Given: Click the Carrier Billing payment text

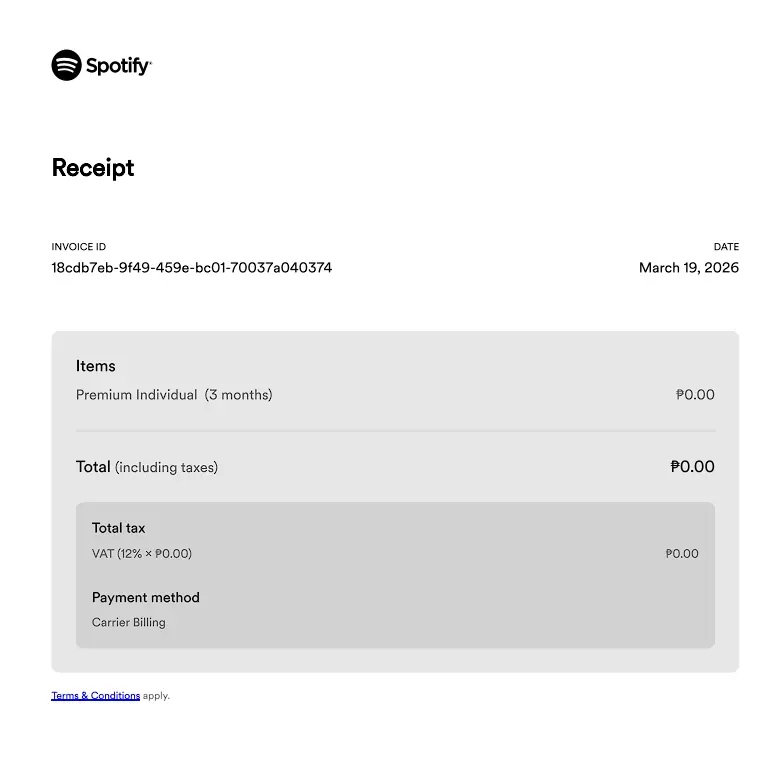Looking at the screenshot, I should 128,622.
